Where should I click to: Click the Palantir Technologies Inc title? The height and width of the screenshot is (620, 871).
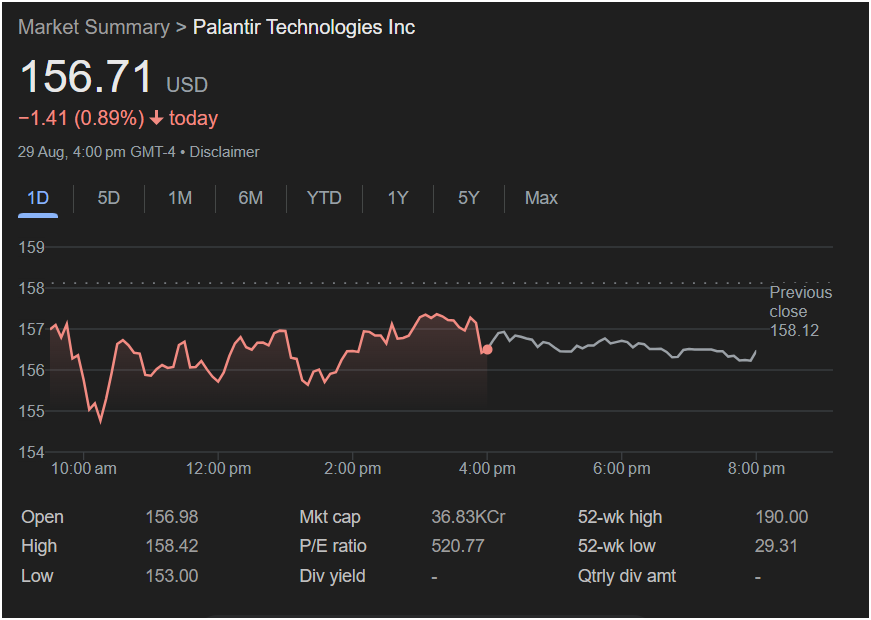point(303,27)
